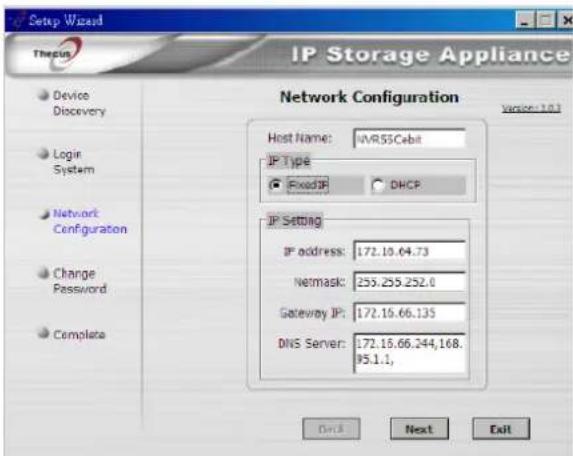Click the Setup Wizard title bar icon
573x456 pixels.
coord(18,20)
